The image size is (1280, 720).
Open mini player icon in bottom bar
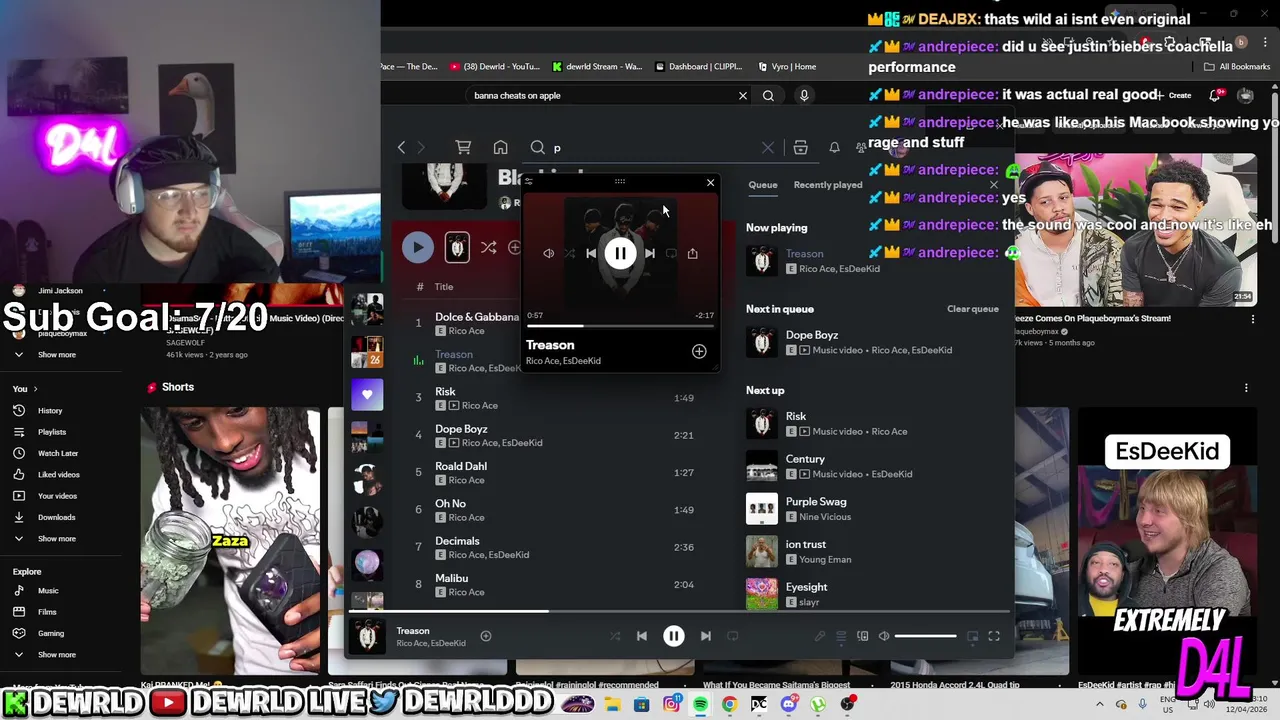[972, 636]
